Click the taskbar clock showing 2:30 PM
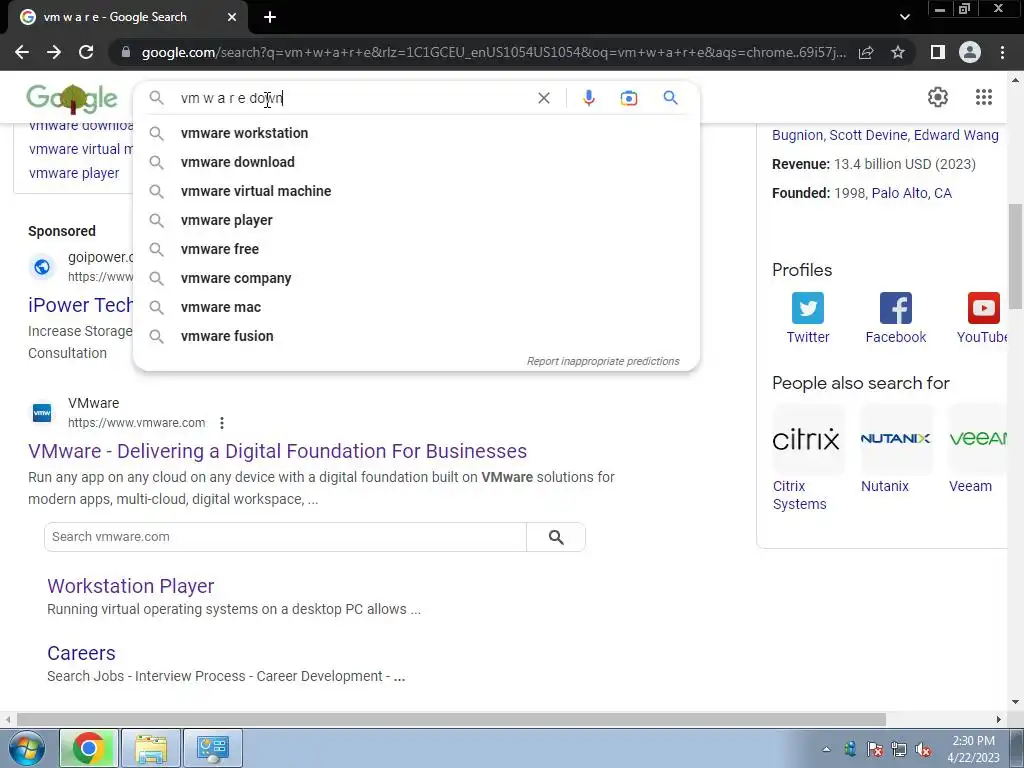Viewport: 1024px width, 768px height. click(973, 749)
